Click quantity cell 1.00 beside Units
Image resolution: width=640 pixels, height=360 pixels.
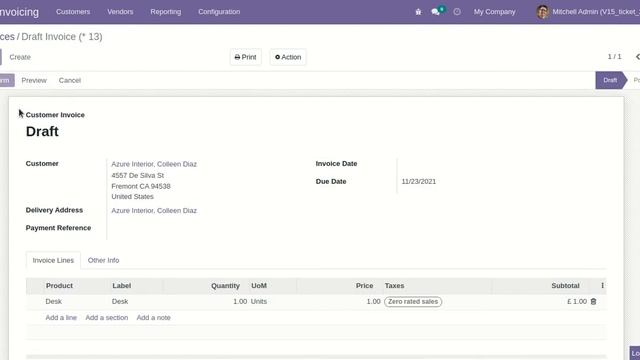[x=240, y=301]
